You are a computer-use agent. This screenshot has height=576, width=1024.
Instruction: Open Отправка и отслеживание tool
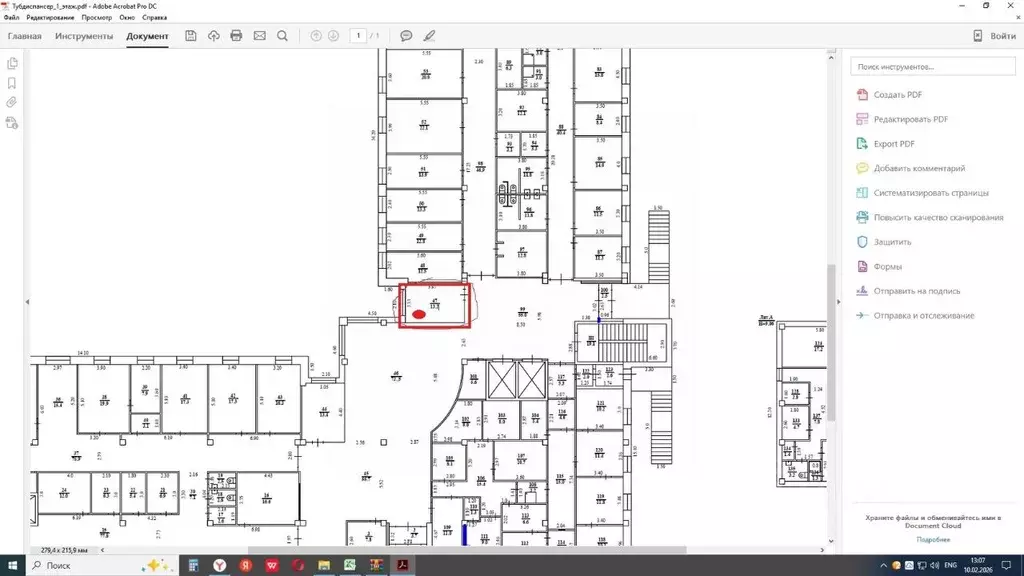coord(915,315)
